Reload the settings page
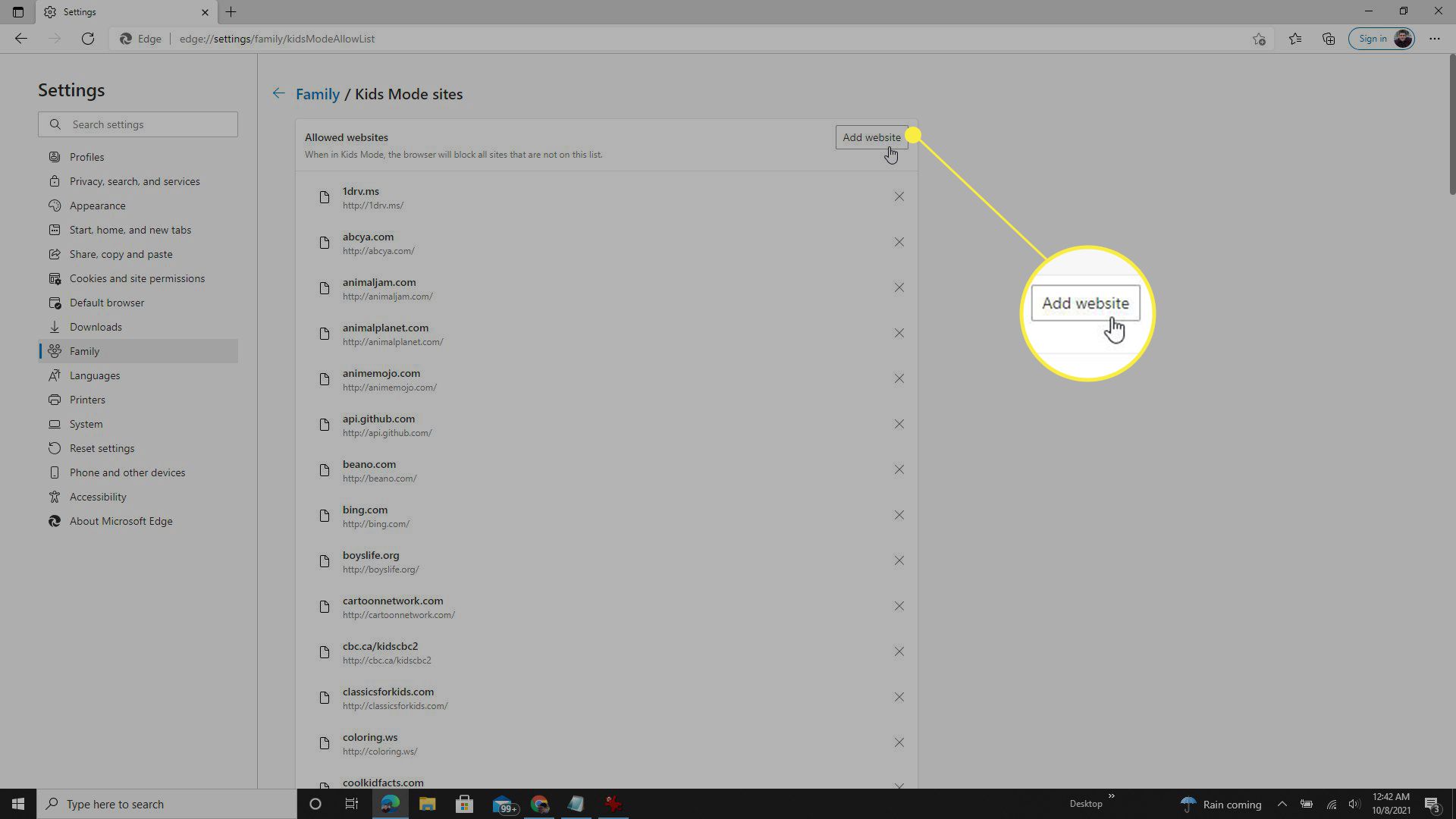The height and width of the screenshot is (819, 1456). 88,39
